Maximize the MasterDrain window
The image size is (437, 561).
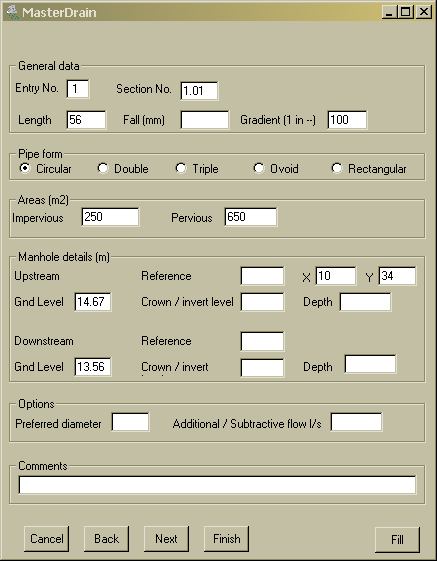point(406,12)
